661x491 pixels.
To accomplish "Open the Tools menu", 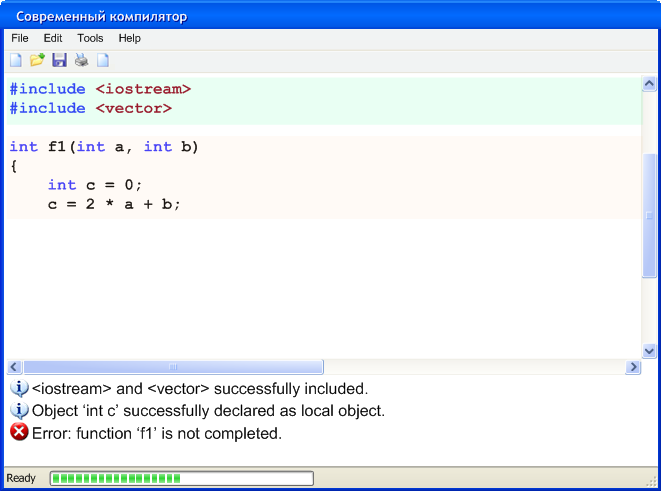I will (x=90, y=38).
